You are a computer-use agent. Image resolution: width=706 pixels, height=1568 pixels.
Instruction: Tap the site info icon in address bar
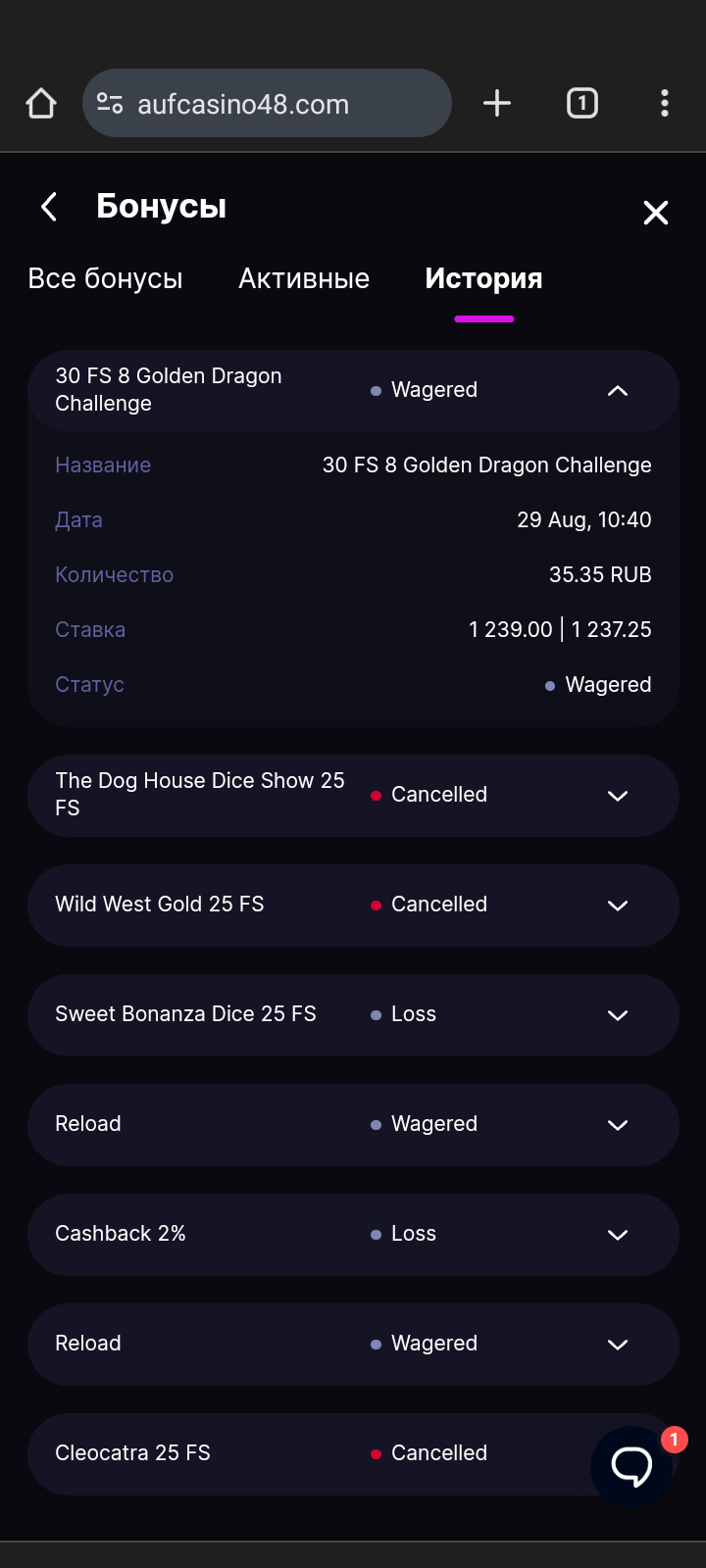[110, 104]
